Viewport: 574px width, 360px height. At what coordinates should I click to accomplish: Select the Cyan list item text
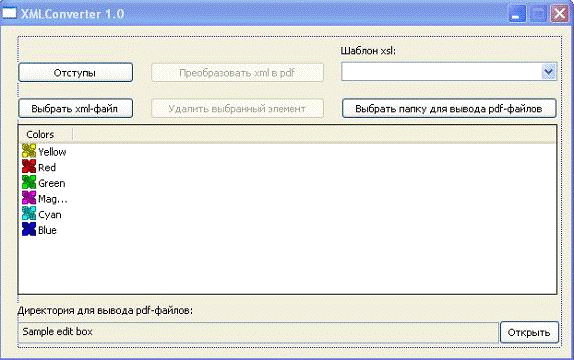click(x=50, y=215)
